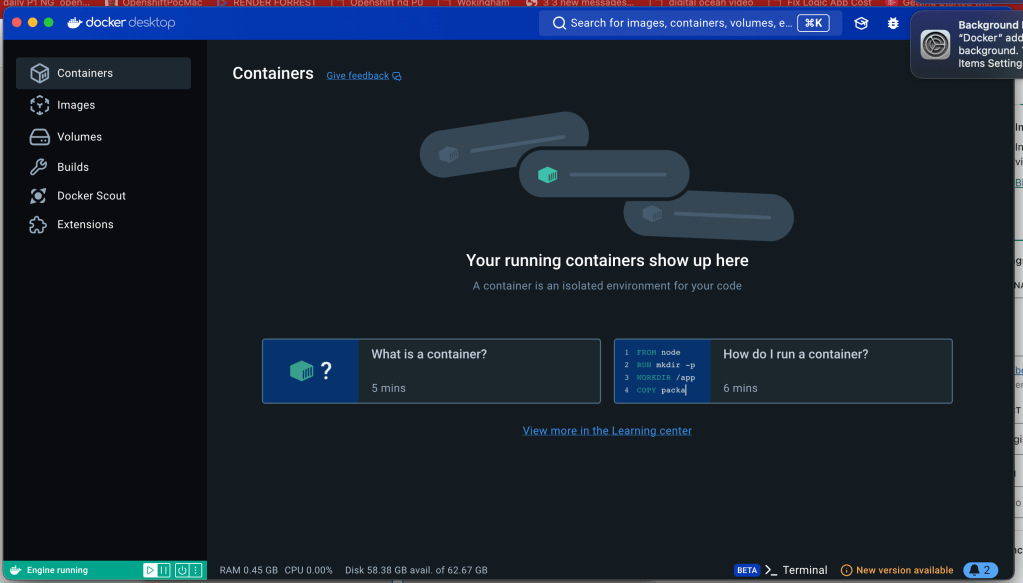
Task: Open the engine options three-dot menu
Action: [196, 570]
